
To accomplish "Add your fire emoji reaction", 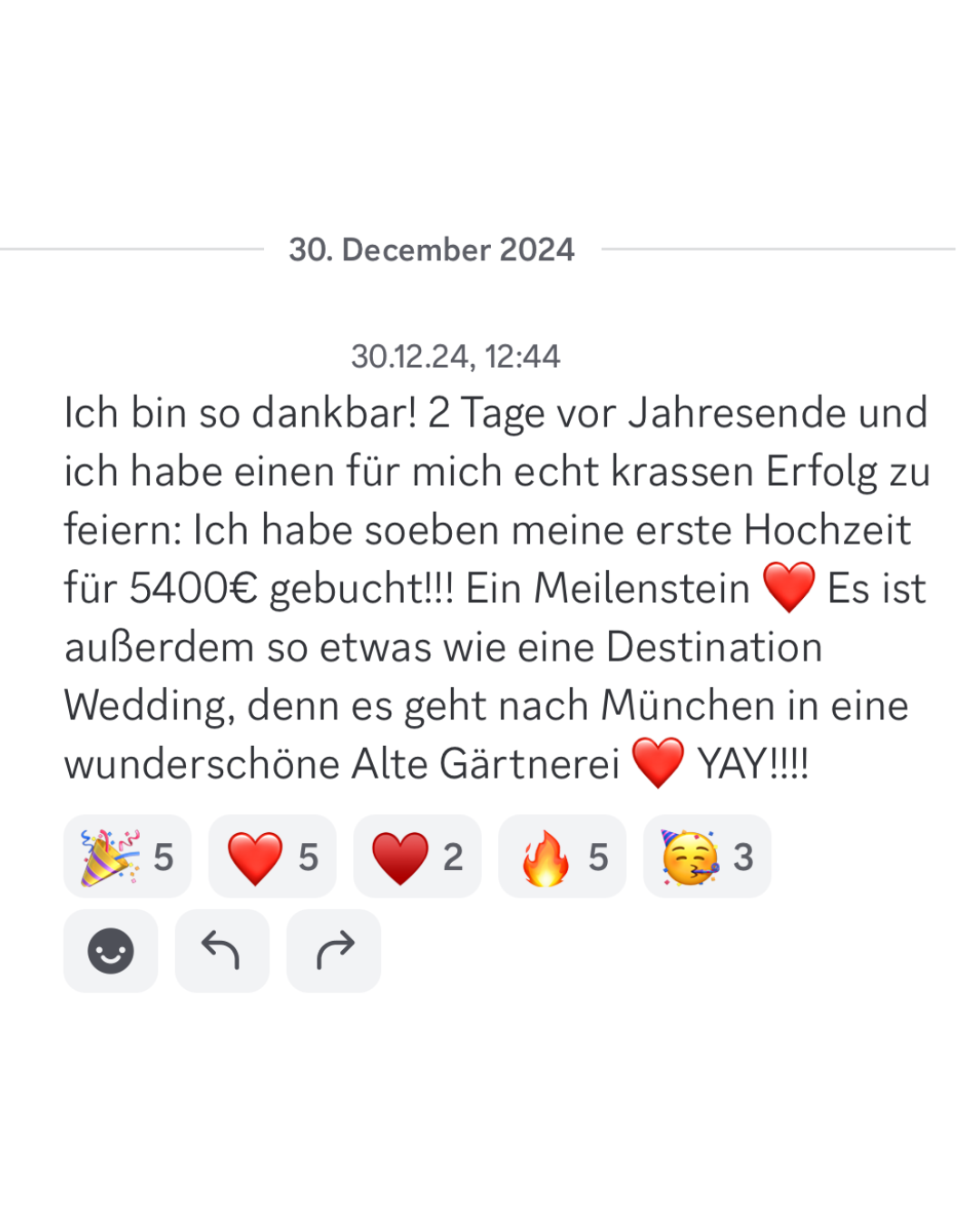I will tap(563, 856).
